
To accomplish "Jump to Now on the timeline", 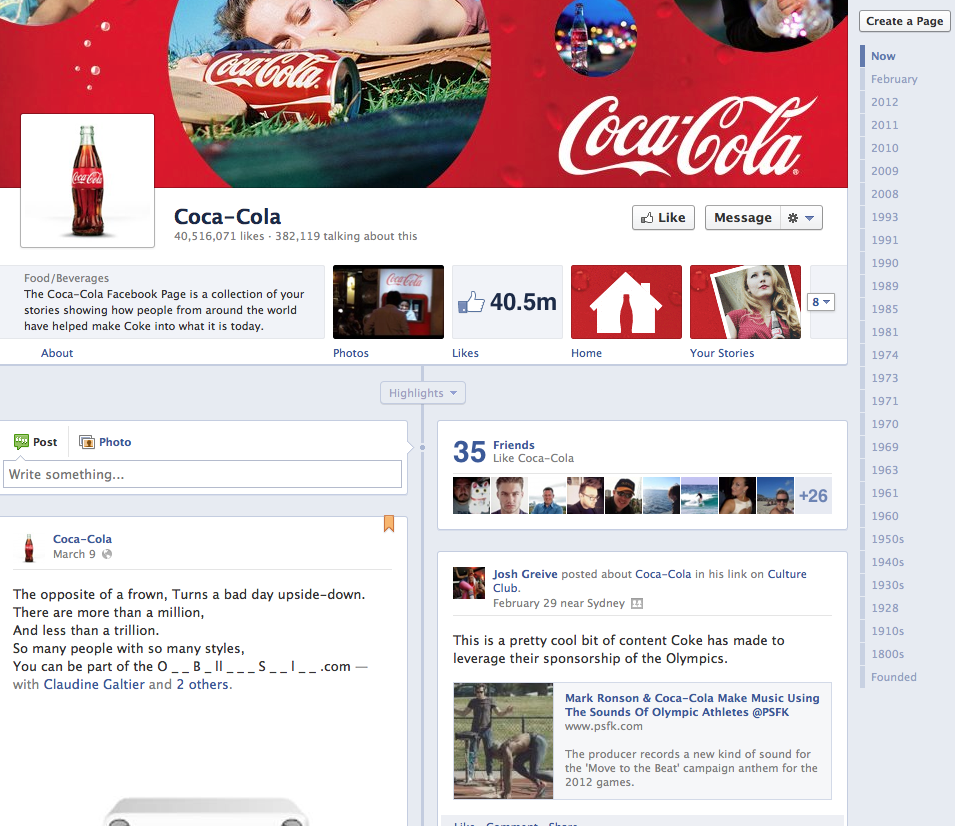I will pos(883,55).
